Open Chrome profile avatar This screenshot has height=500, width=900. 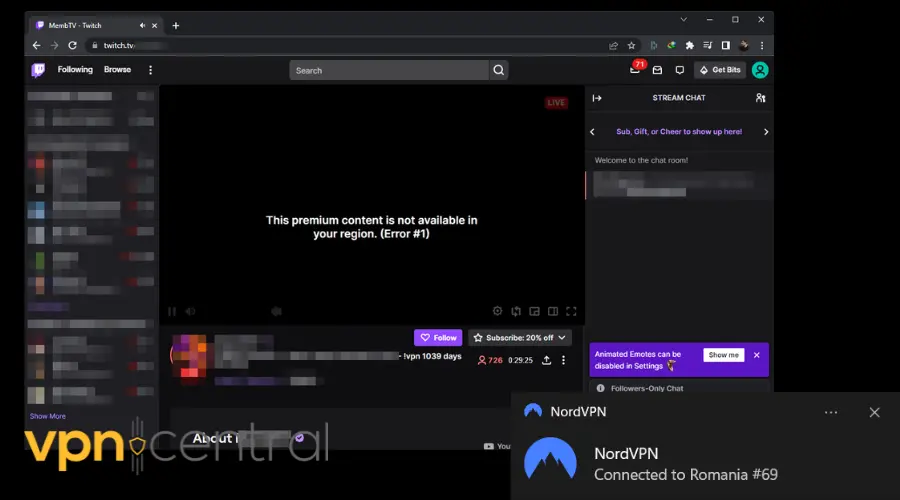[x=744, y=45]
